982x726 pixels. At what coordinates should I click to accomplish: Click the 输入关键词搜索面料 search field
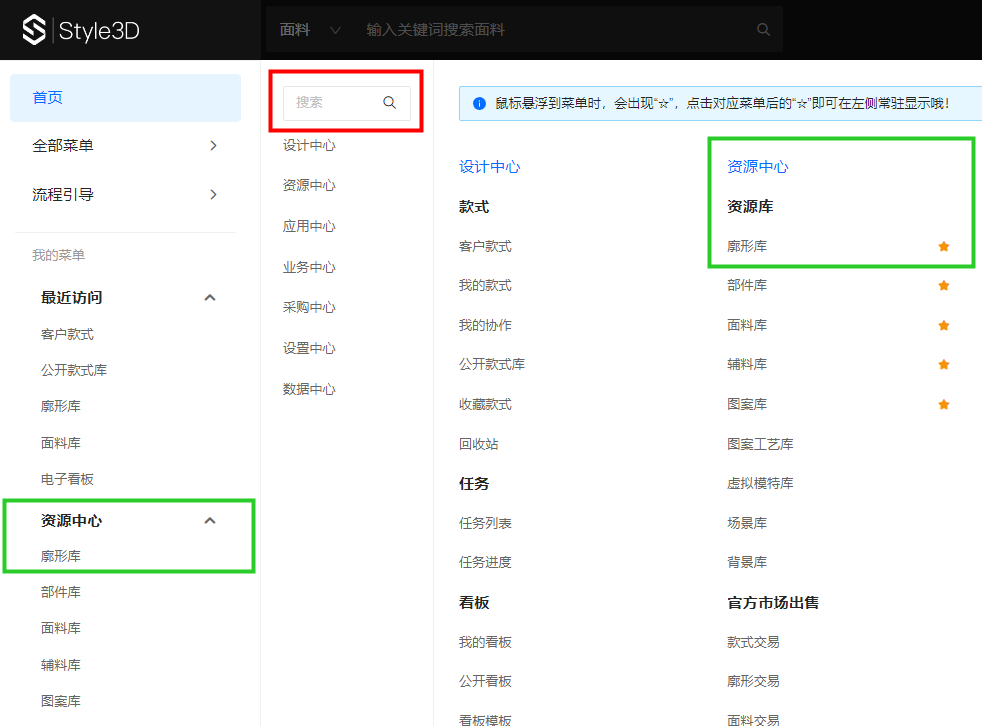coord(550,30)
